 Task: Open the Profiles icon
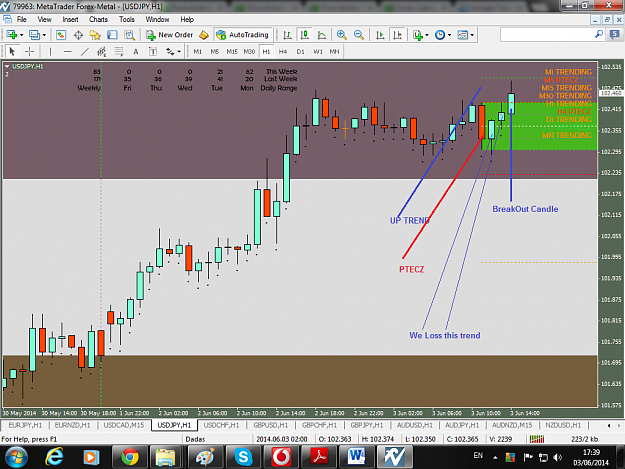coord(35,35)
